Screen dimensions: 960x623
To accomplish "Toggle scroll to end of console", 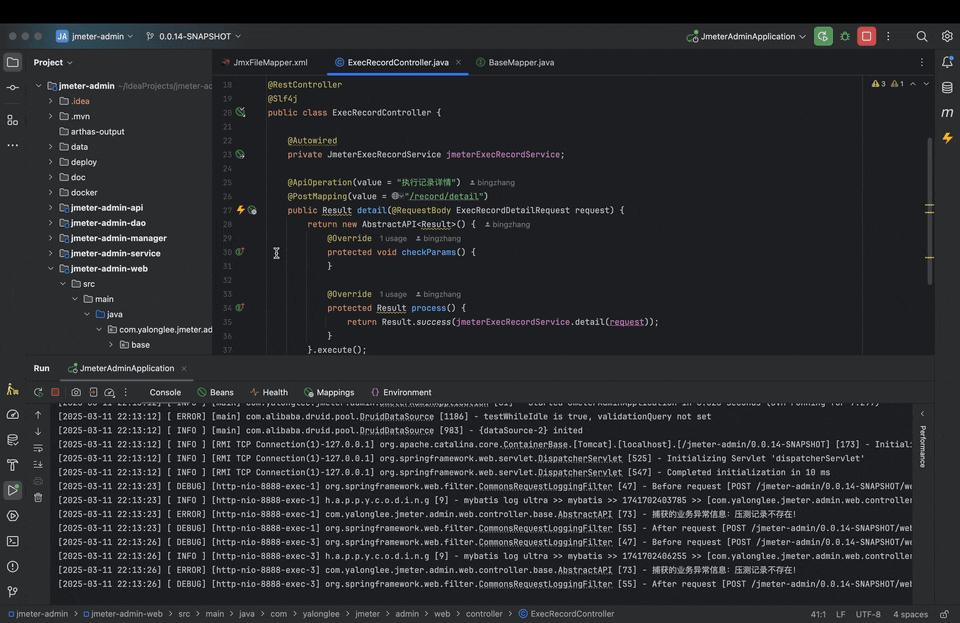I will 38,464.
